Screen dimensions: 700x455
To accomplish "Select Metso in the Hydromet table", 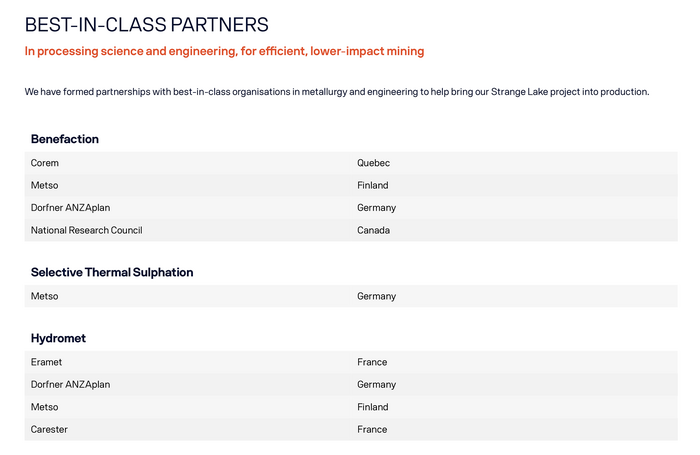I will [44, 407].
